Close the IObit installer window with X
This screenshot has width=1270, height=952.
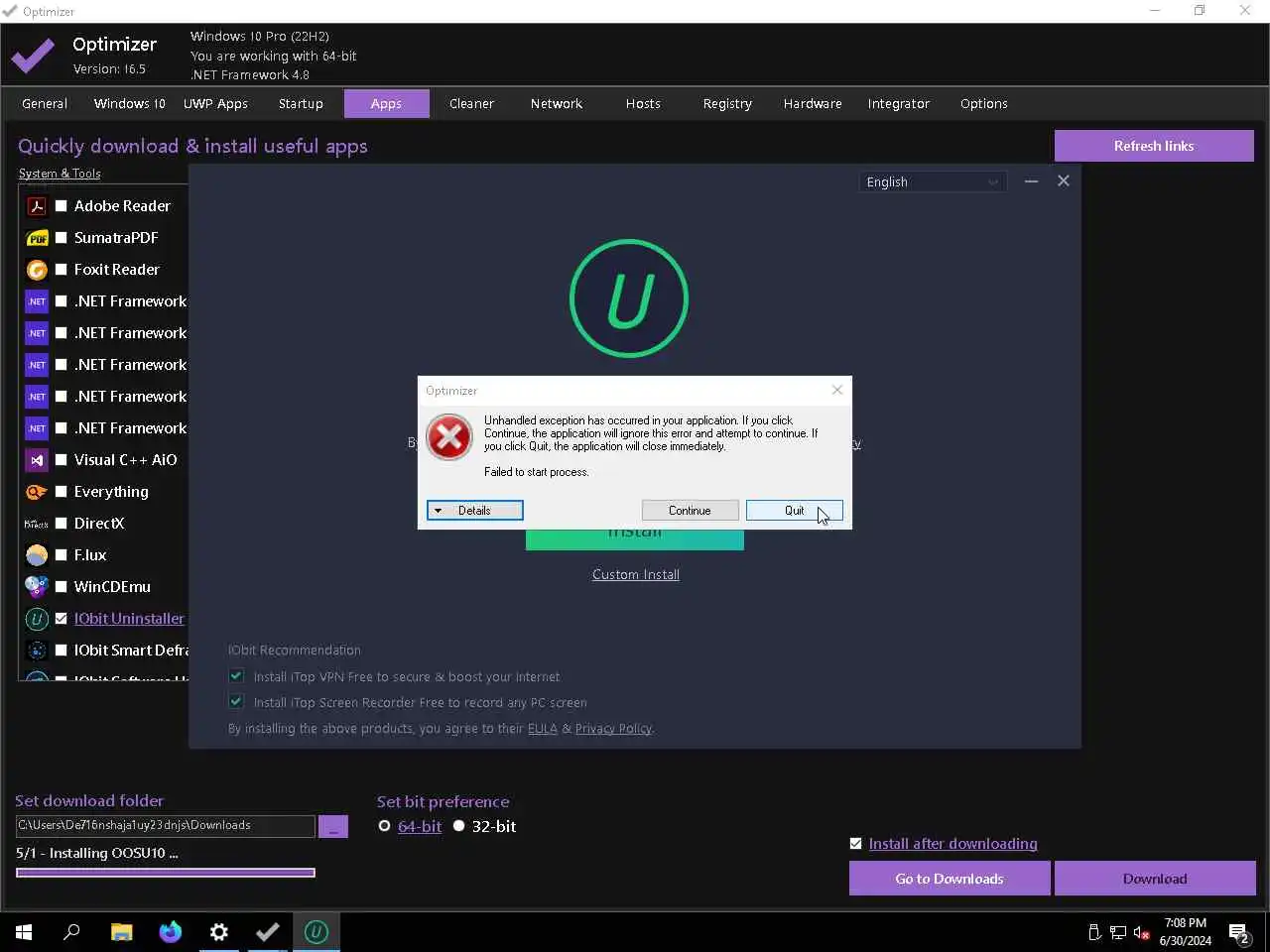tap(1064, 180)
